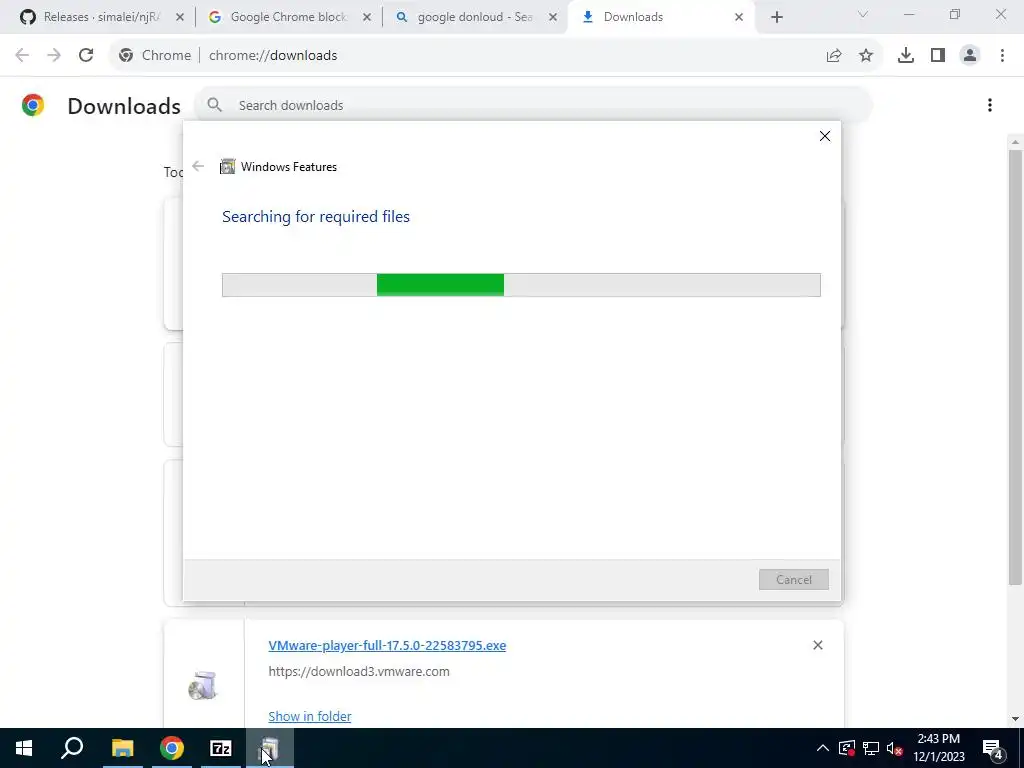Close the Windows Features dialog

[x=825, y=136]
